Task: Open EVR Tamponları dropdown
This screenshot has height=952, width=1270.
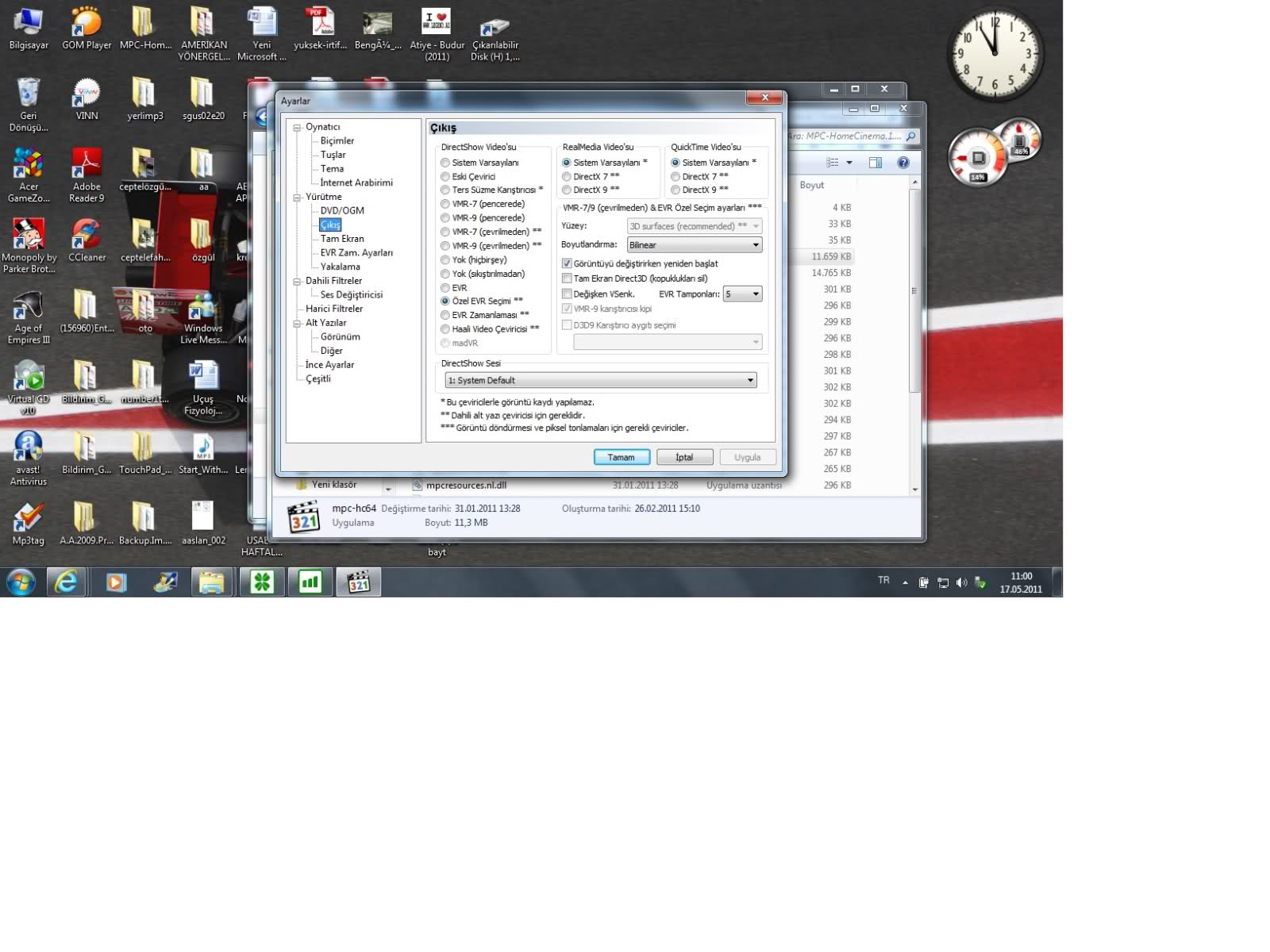Action: tap(742, 294)
